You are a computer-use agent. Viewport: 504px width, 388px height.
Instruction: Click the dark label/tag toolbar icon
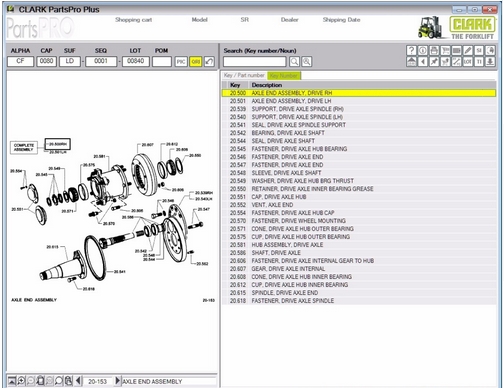[x=457, y=51]
